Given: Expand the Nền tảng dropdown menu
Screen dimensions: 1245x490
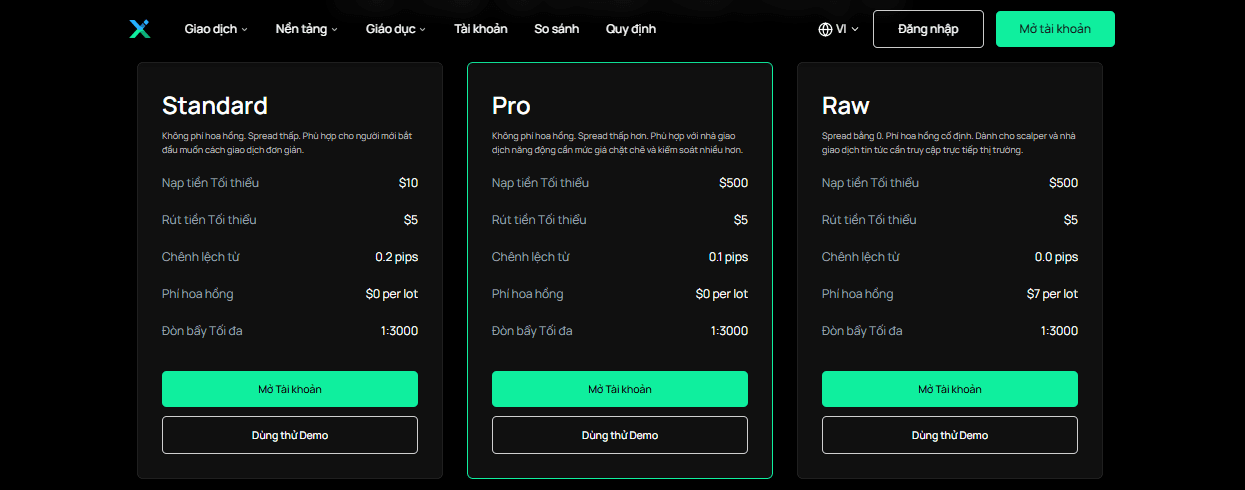Looking at the screenshot, I should [306, 29].
